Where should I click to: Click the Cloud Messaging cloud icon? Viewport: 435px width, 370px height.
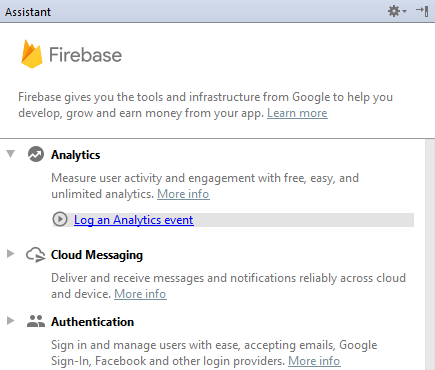[x=36, y=255]
